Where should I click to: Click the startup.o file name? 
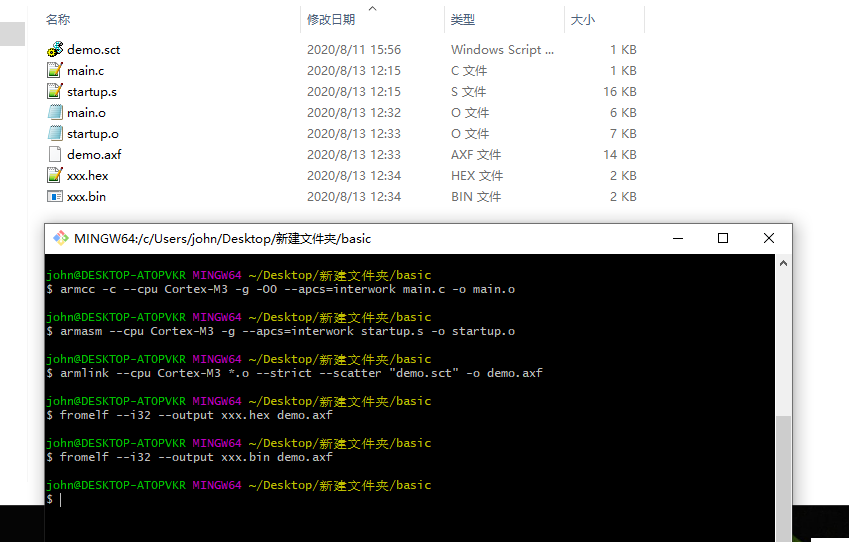tap(93, 133)
